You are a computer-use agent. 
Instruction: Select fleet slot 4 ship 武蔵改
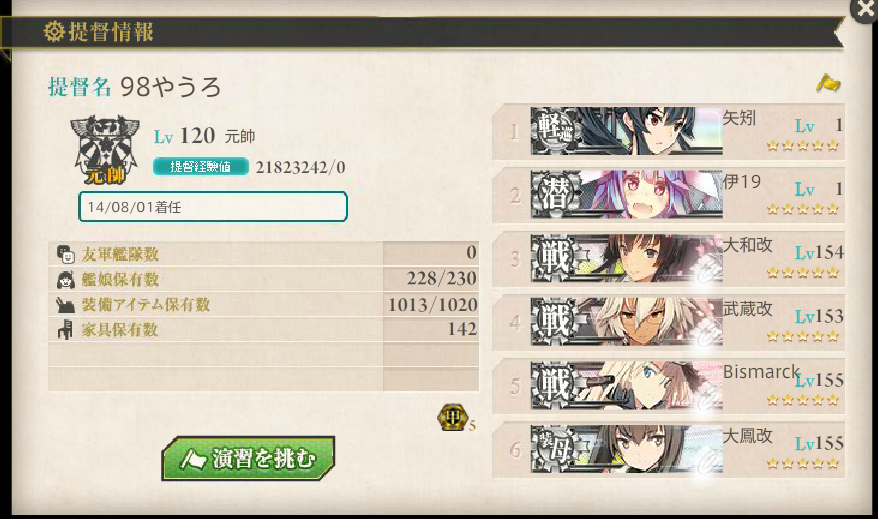[668, 322]
